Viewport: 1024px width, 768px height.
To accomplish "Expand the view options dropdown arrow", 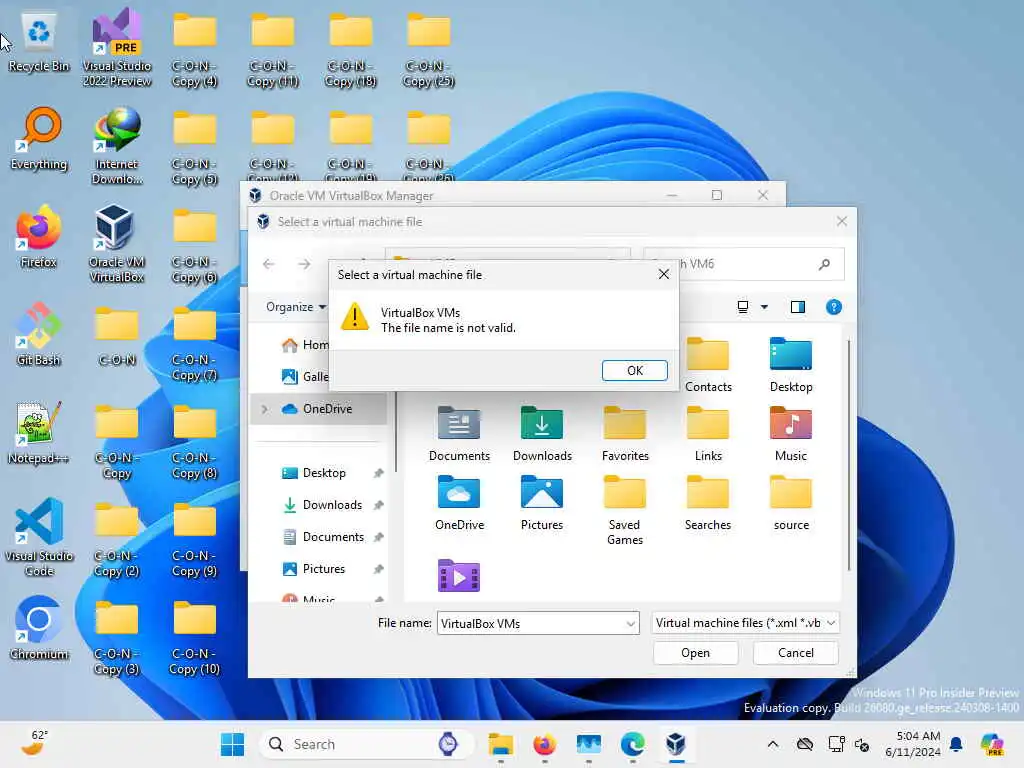I will (764, 307).
